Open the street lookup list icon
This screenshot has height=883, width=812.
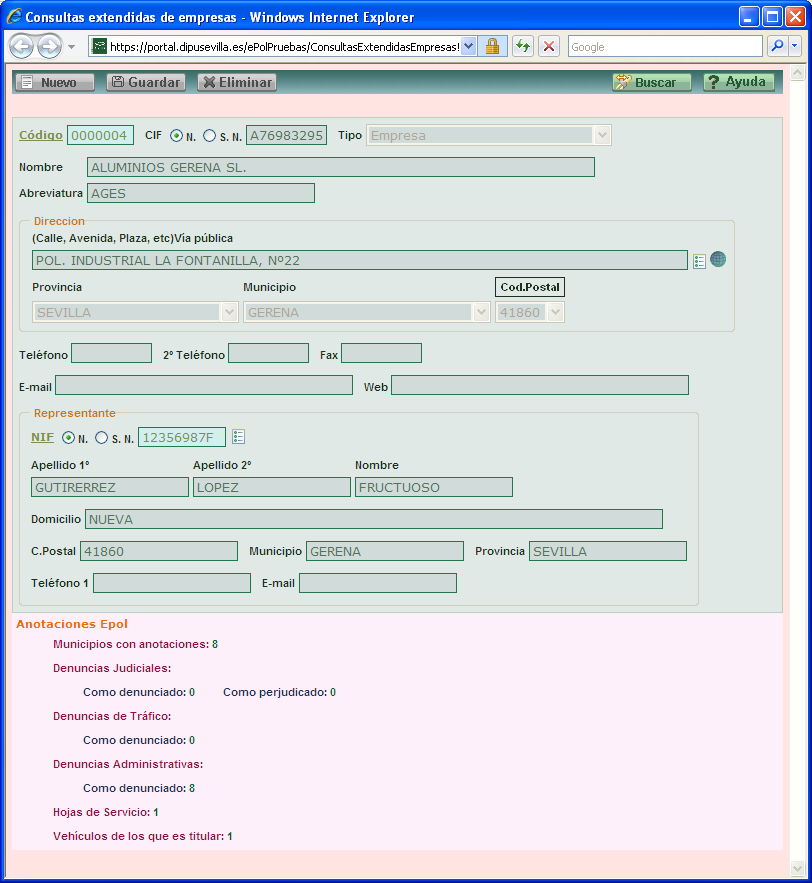[x=699, y=261]
